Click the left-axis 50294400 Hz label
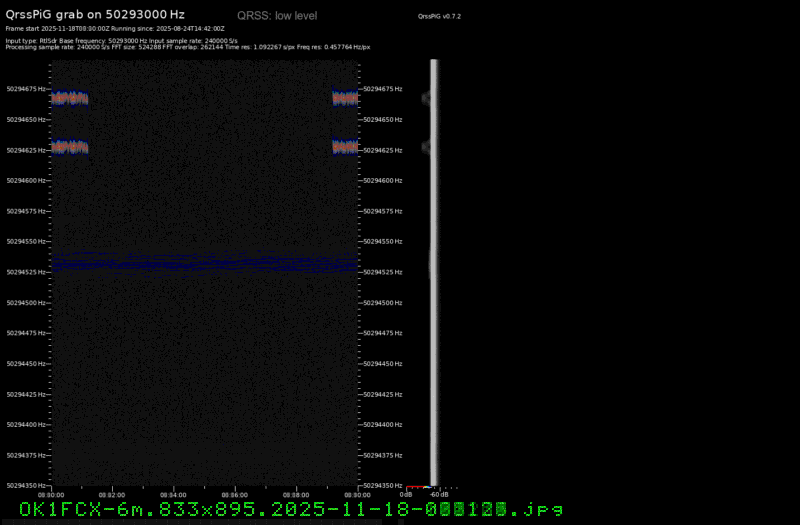 [x=25, y=425]
